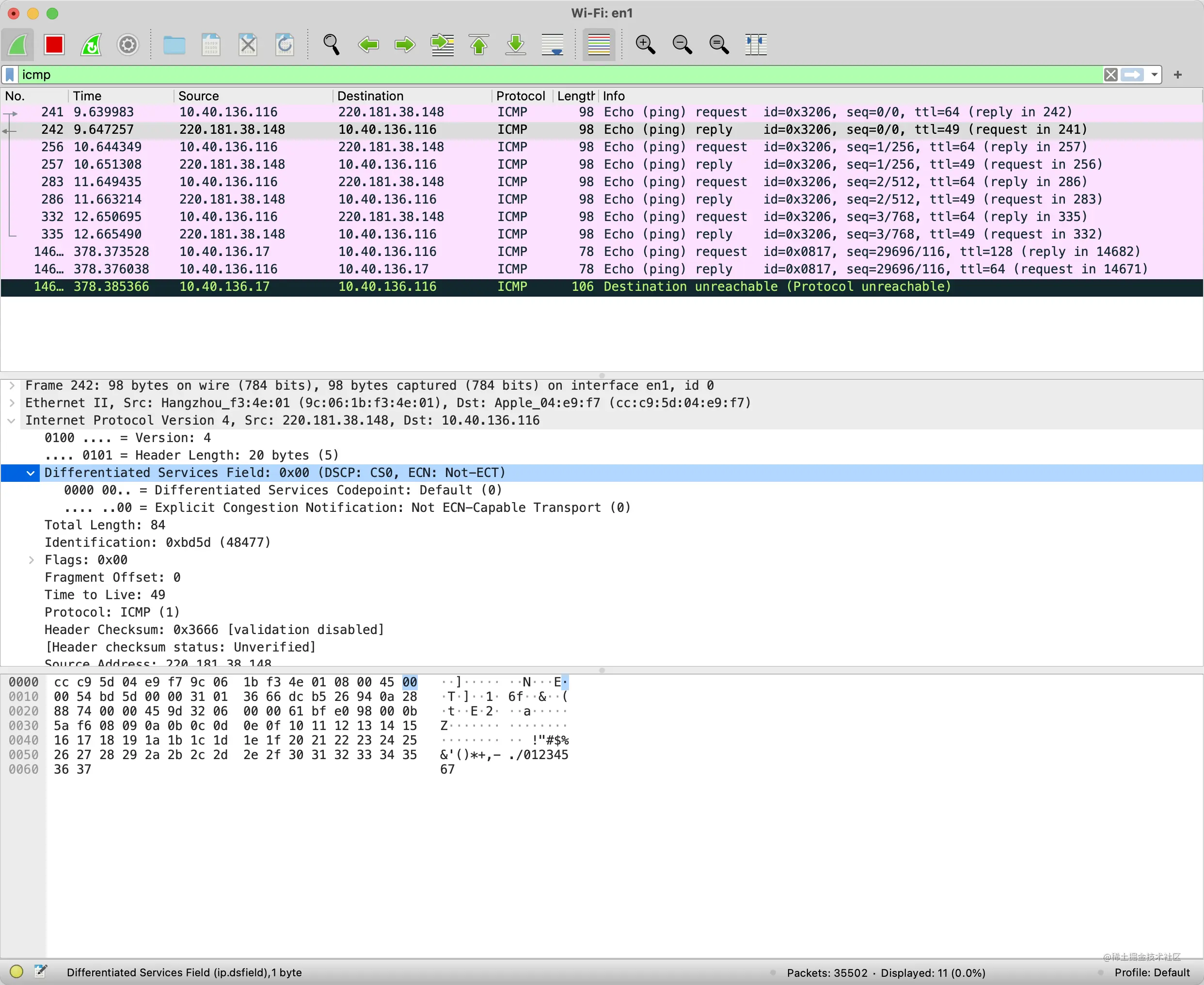Go forward in packet history
The width and height of the screenshot is (1204, 985).
[405, 44]
